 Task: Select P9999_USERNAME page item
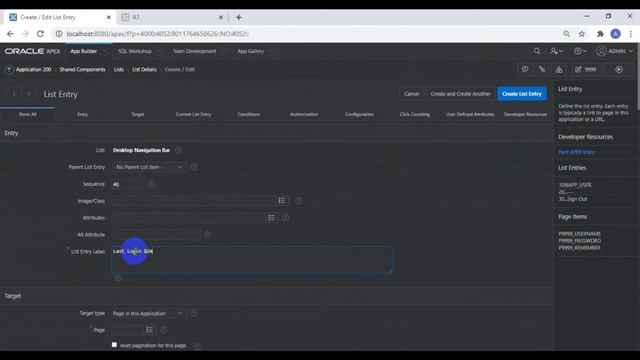pos(579,234)
